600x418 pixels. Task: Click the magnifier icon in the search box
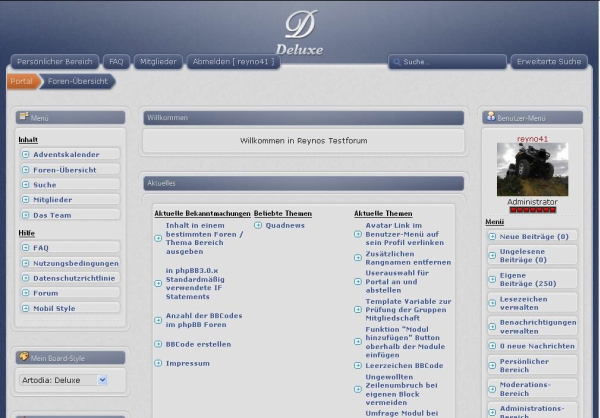pos(397,62)
